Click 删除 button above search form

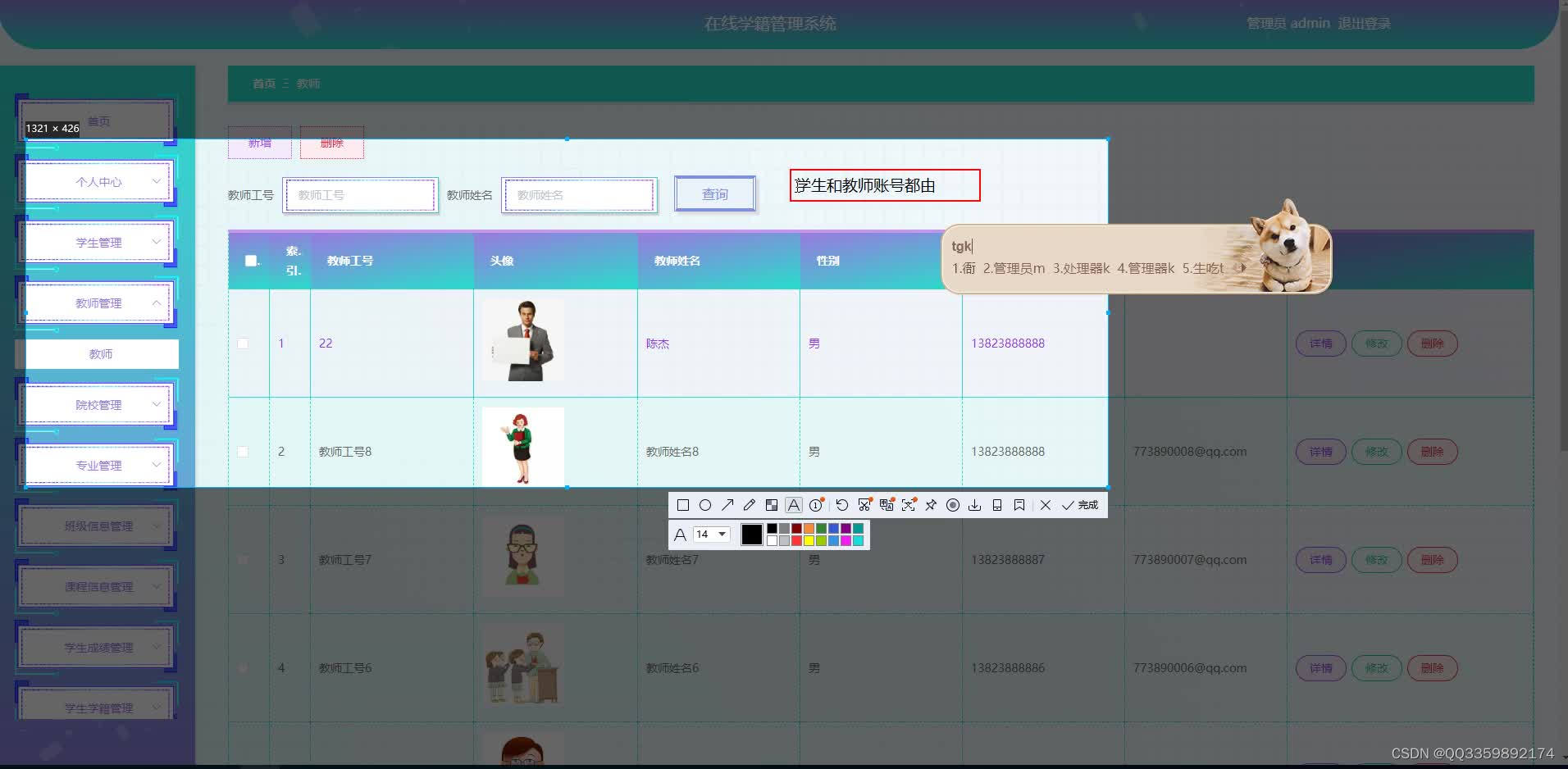pos(332,143)
